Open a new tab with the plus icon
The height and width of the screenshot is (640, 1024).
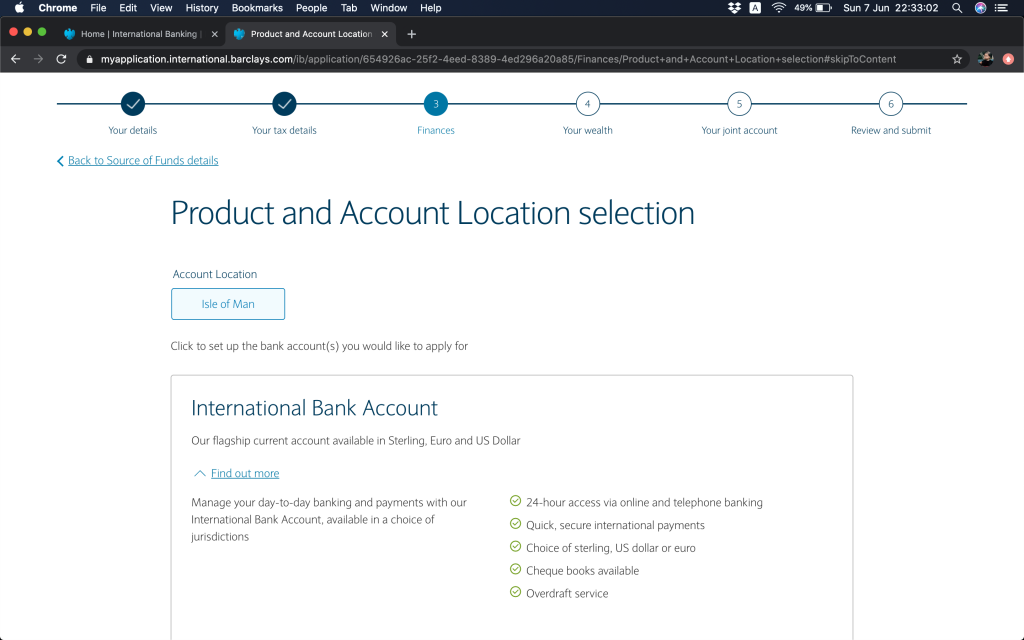[x=411, y=34]
